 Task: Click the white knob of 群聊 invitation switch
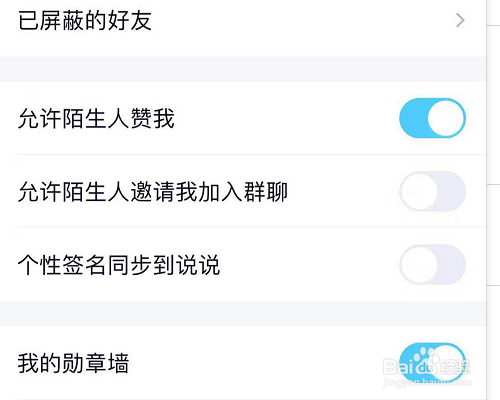[x=419, y=191]
